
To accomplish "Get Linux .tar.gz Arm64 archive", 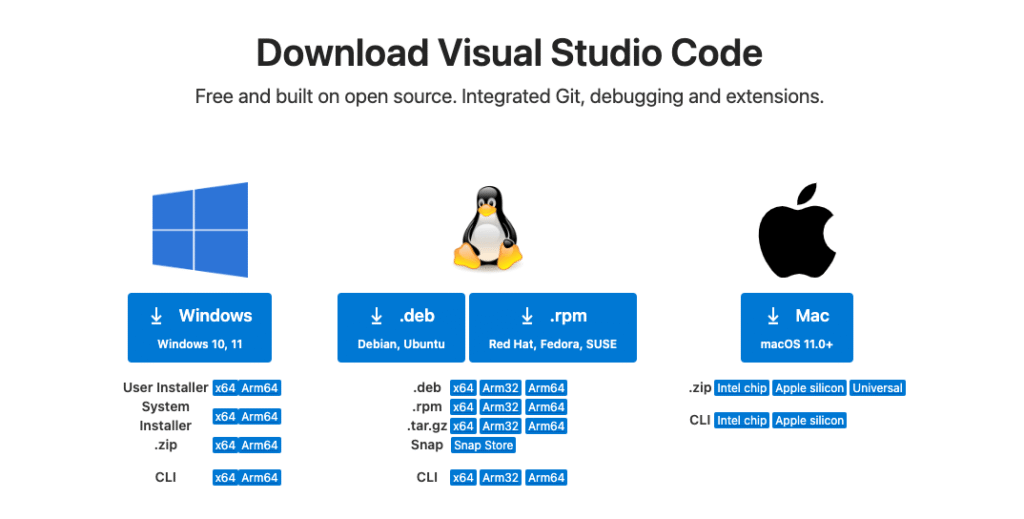I will (546, 426).
